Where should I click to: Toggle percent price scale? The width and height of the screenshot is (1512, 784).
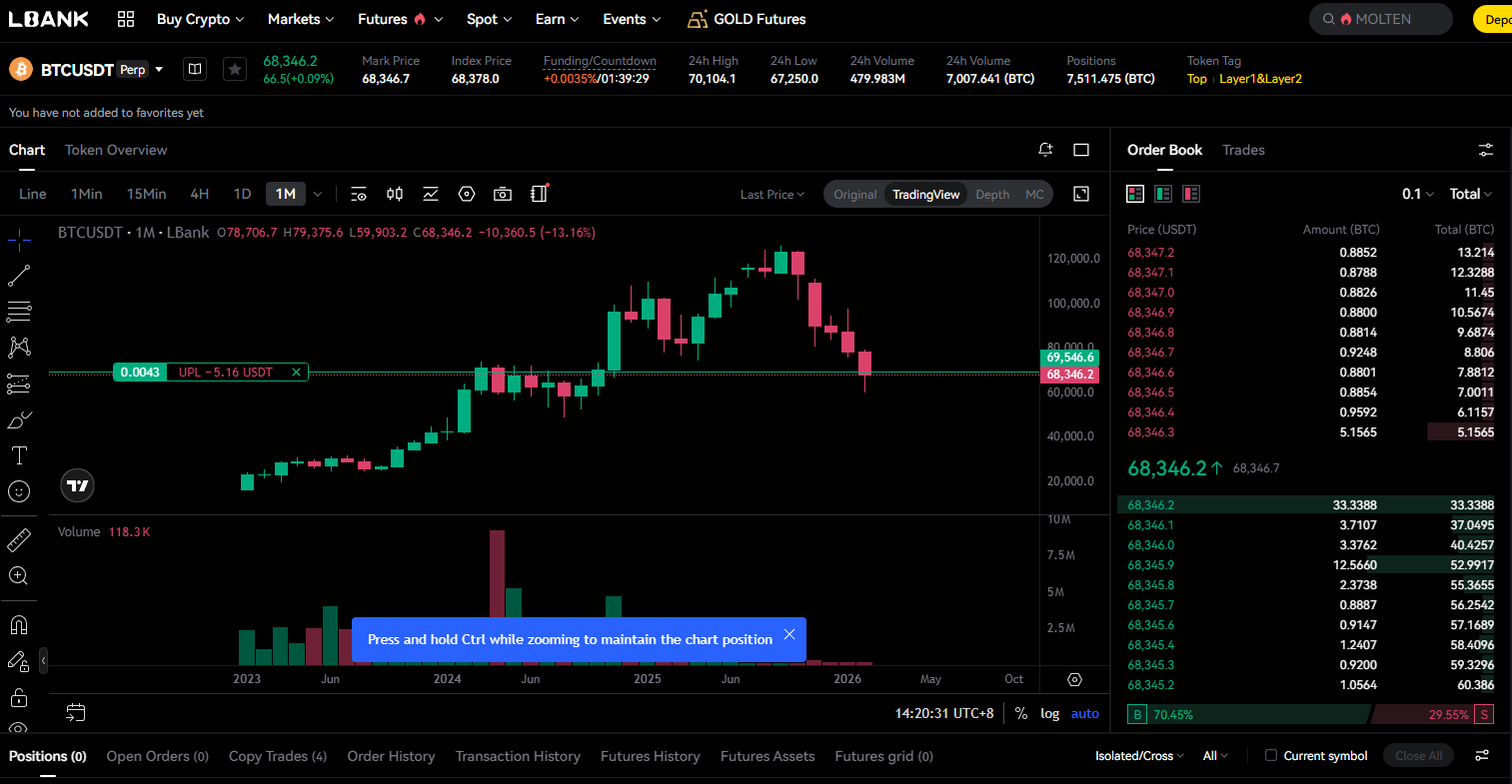coord(1021,713)
